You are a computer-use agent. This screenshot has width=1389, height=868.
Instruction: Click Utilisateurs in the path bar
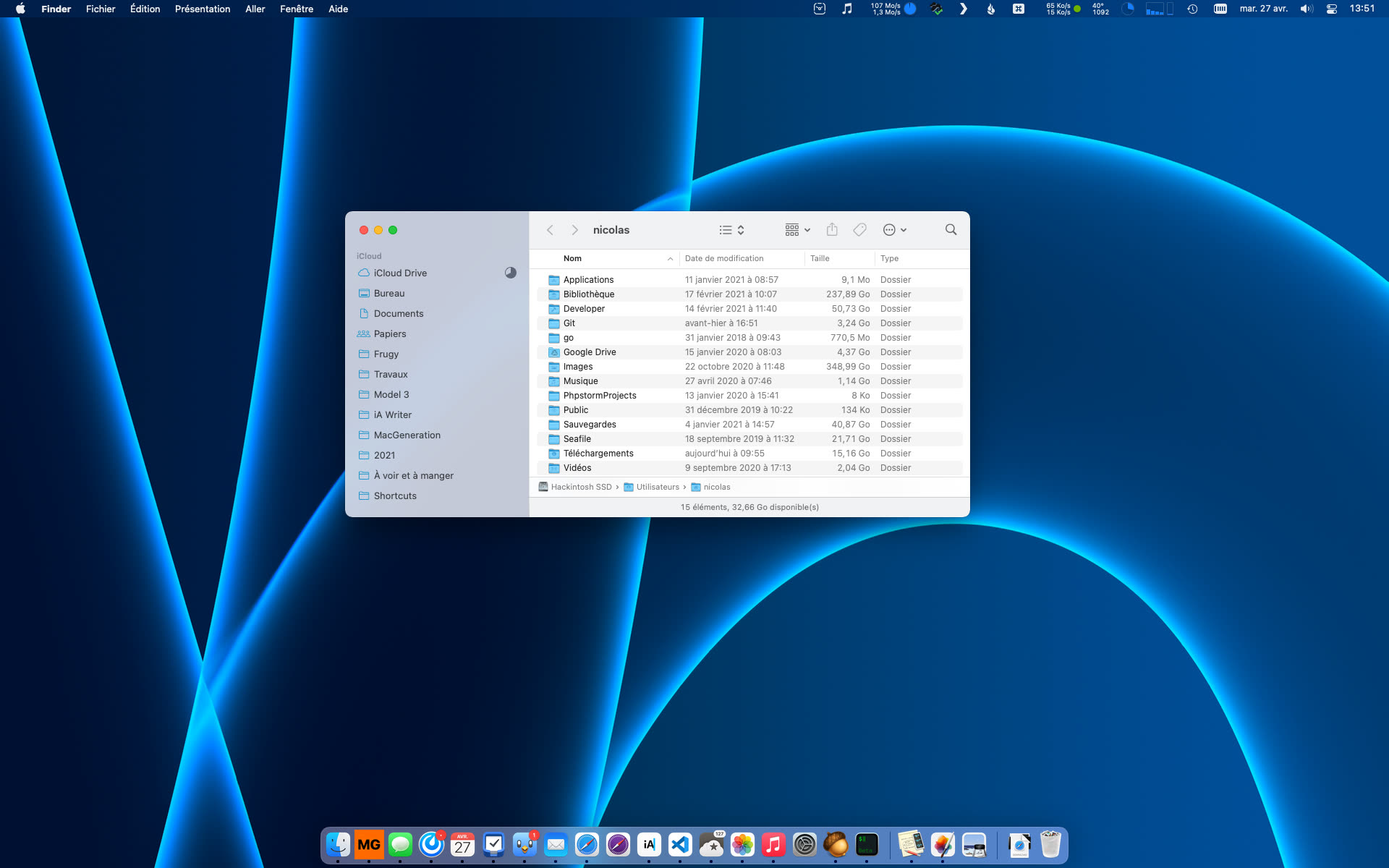657,487
